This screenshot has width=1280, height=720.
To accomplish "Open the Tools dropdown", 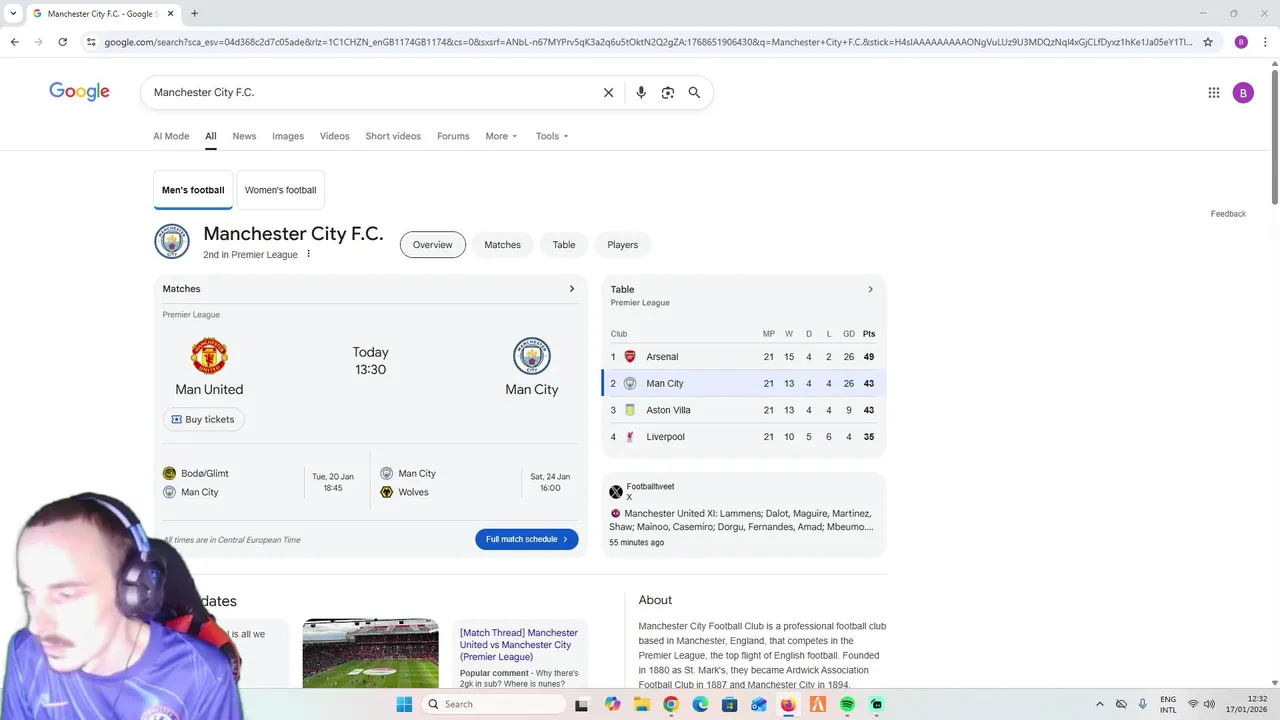I will (552, 136).
